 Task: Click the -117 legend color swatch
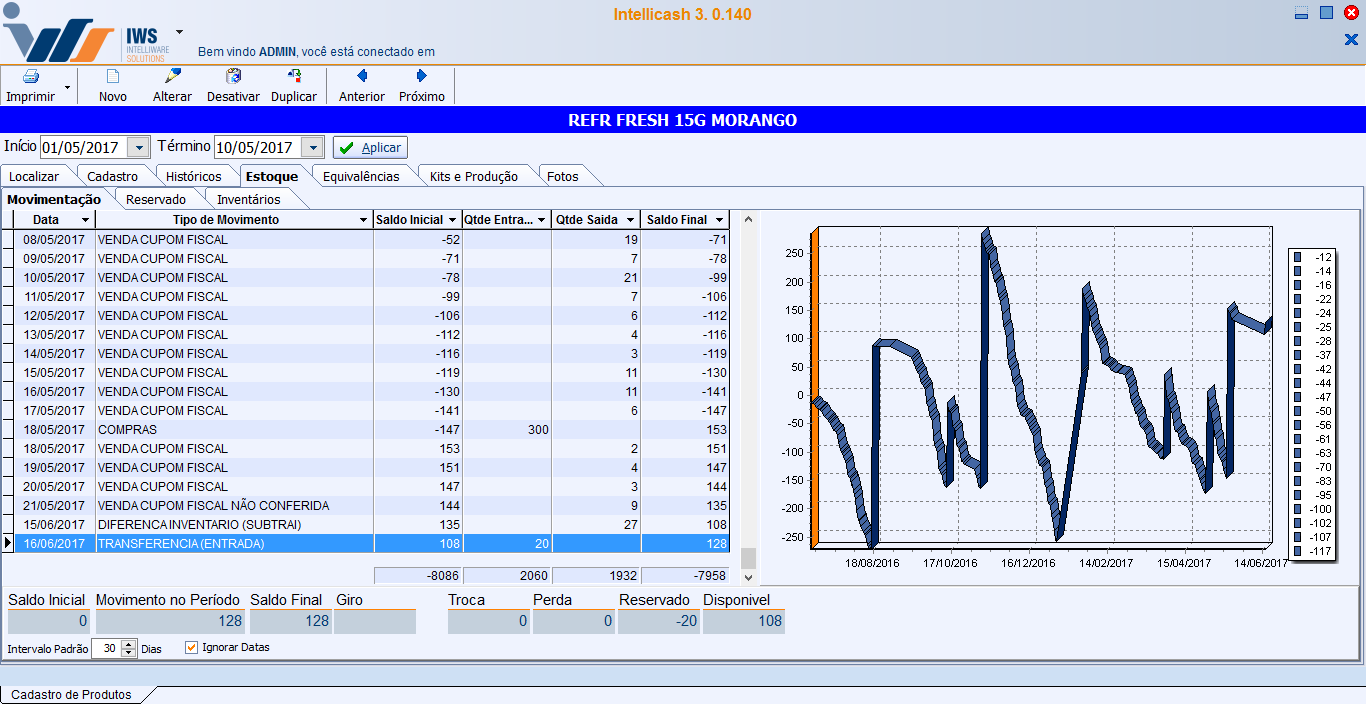click(x=1298, y=551)
